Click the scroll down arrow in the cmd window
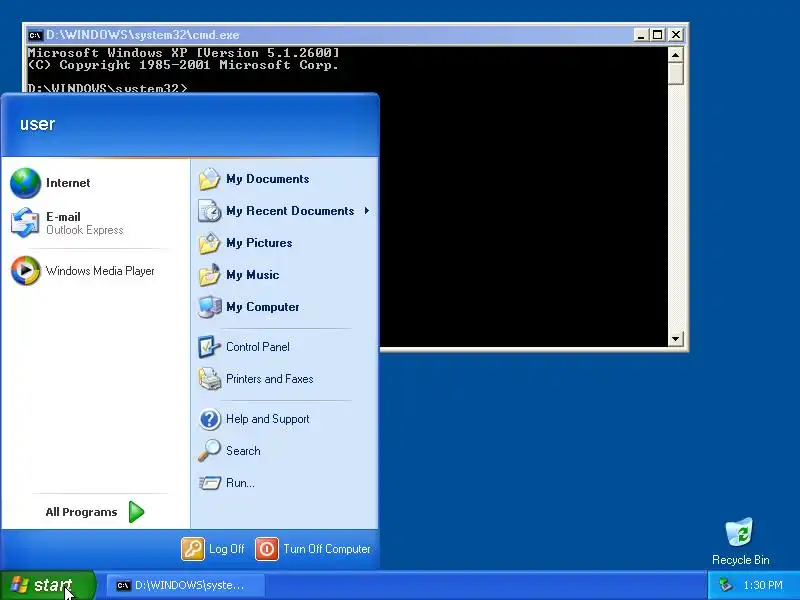Image resolution: width=800 pixels, height=600 pixels. click(x=676, y=339)
